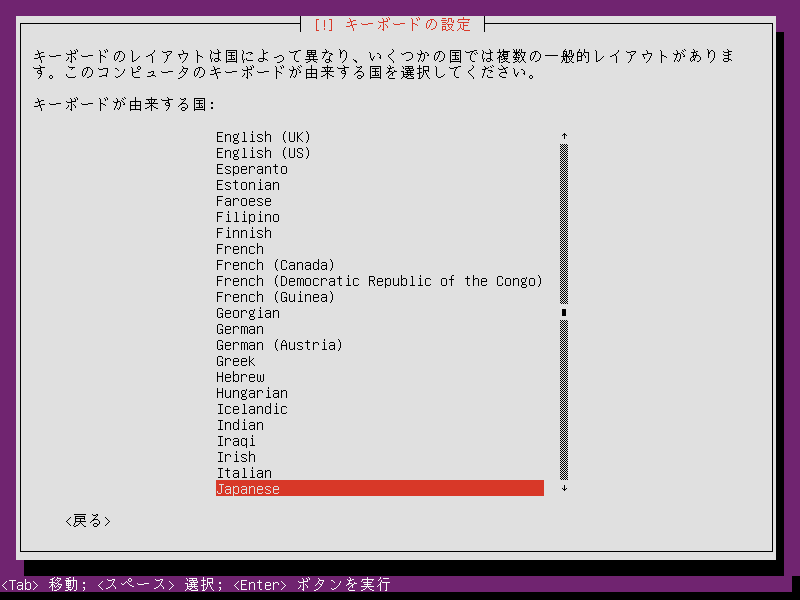This screenshot has width=800, height=600.
Task: Choose English (US) from the list
Action: click(263, 153)
